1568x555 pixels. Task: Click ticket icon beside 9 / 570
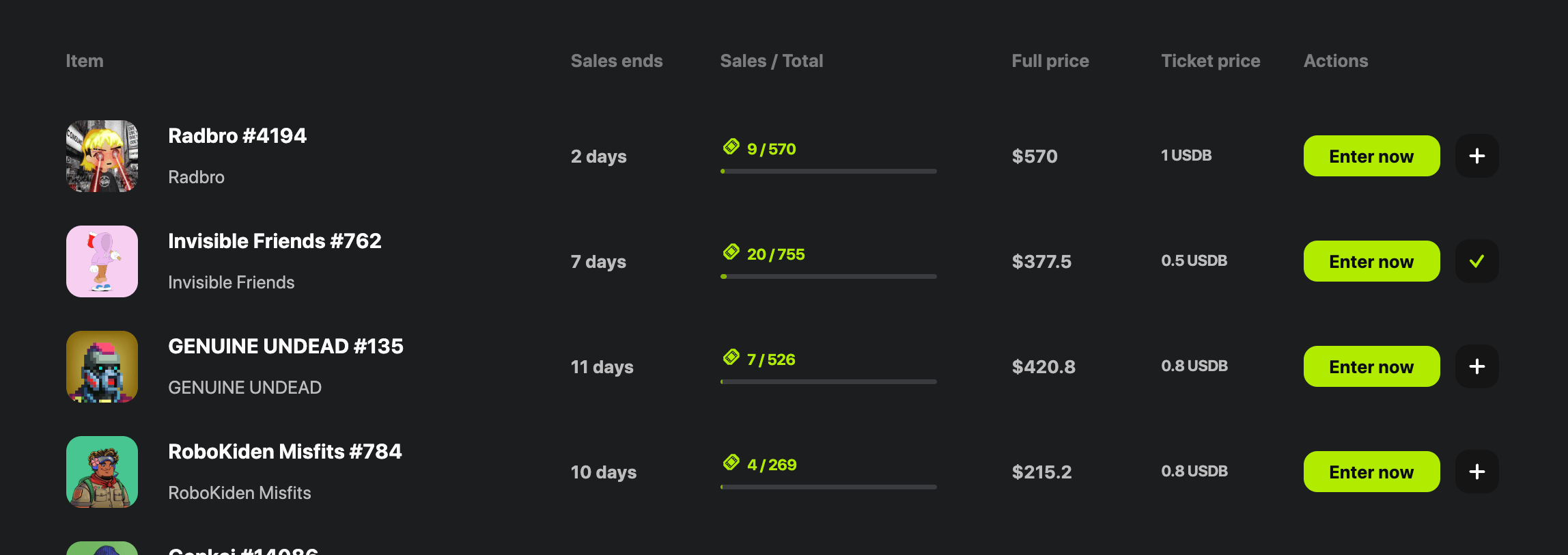[x=731, y=147]
